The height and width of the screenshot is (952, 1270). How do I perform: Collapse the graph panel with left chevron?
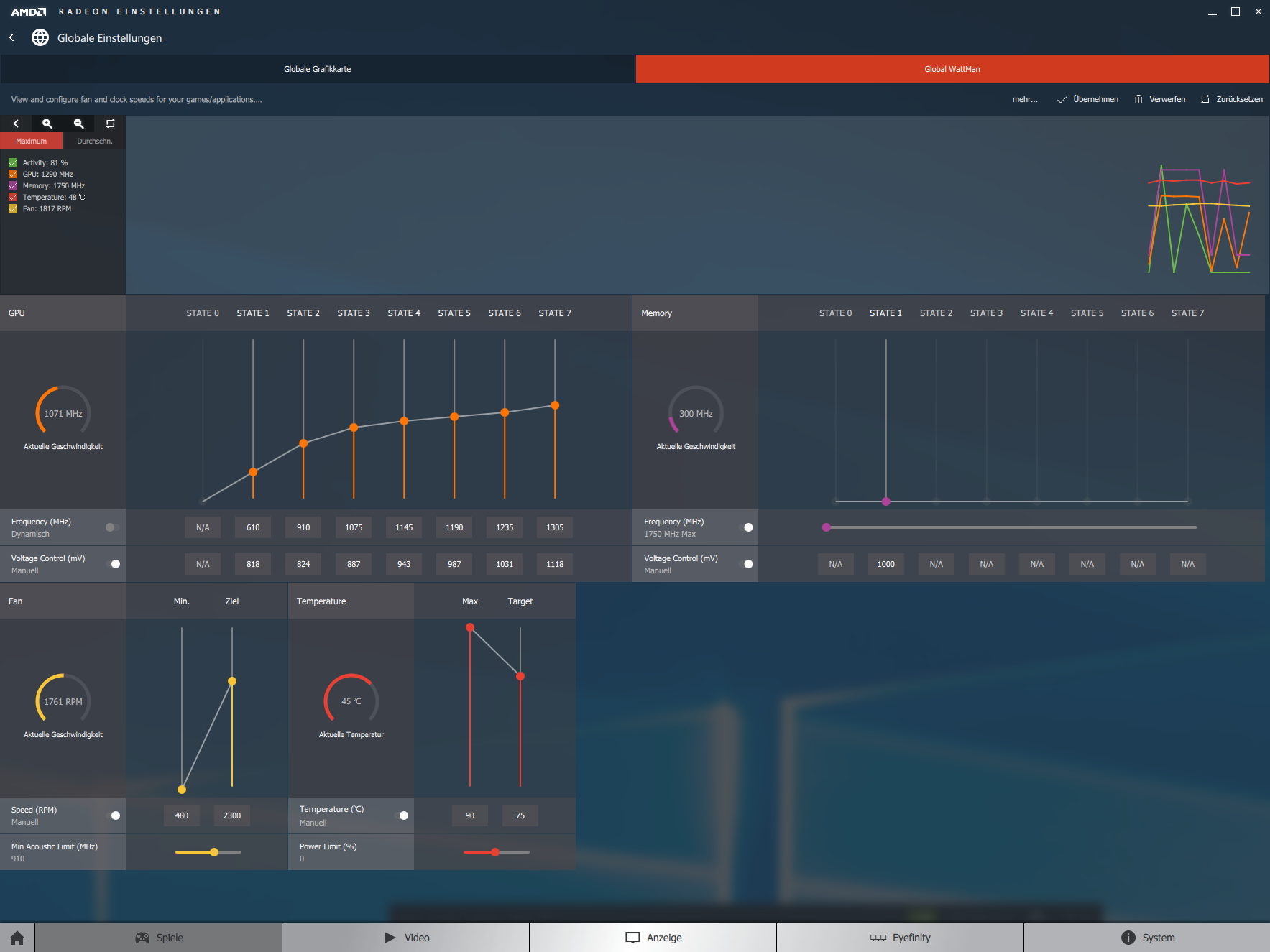pyautogui.click(x=16, y=124)
